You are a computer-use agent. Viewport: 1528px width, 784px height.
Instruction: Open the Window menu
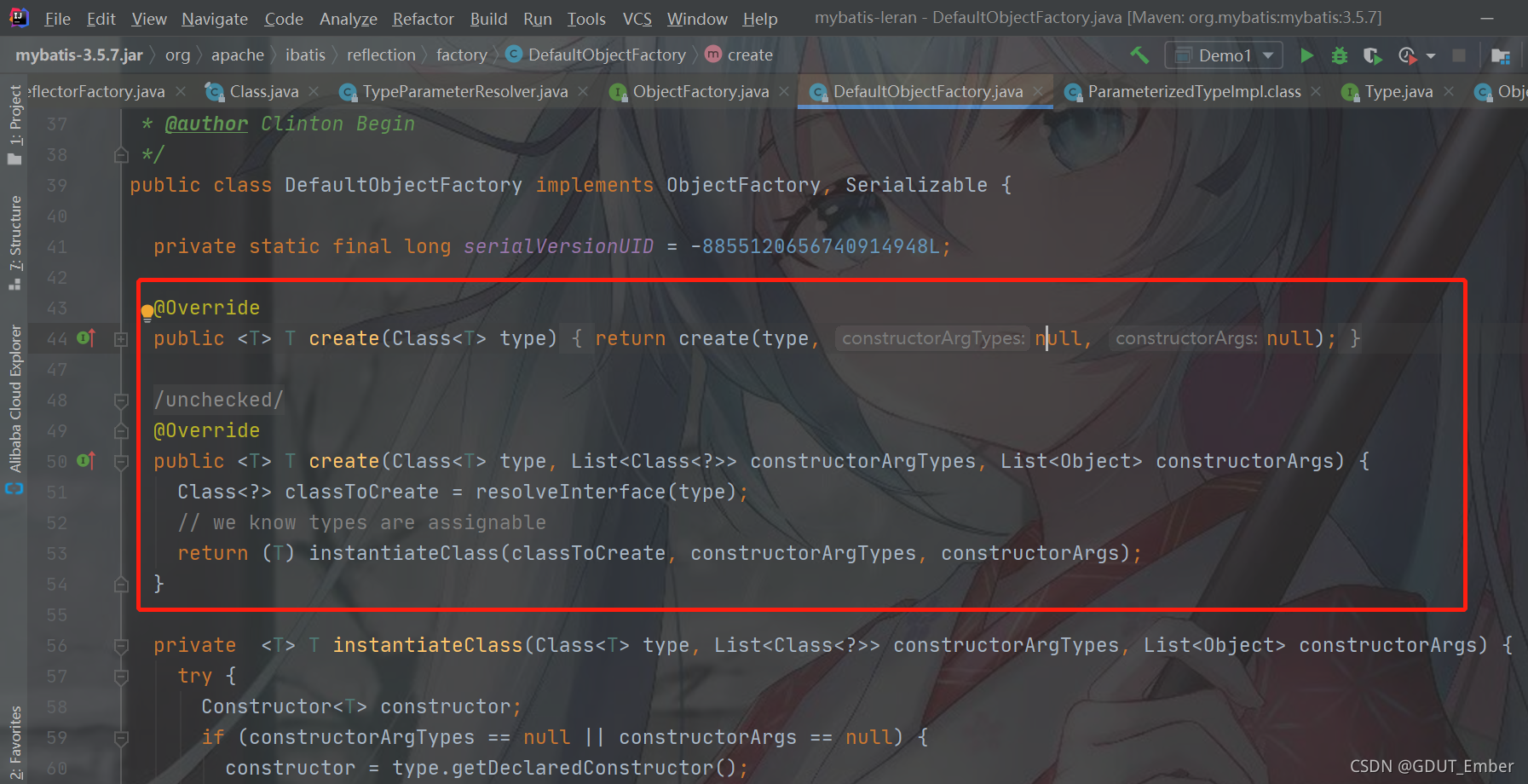(697, 19)
